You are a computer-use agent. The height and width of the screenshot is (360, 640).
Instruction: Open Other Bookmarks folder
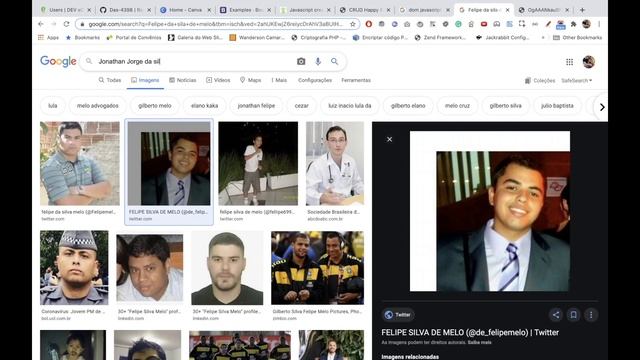click(x=577, y=38)
